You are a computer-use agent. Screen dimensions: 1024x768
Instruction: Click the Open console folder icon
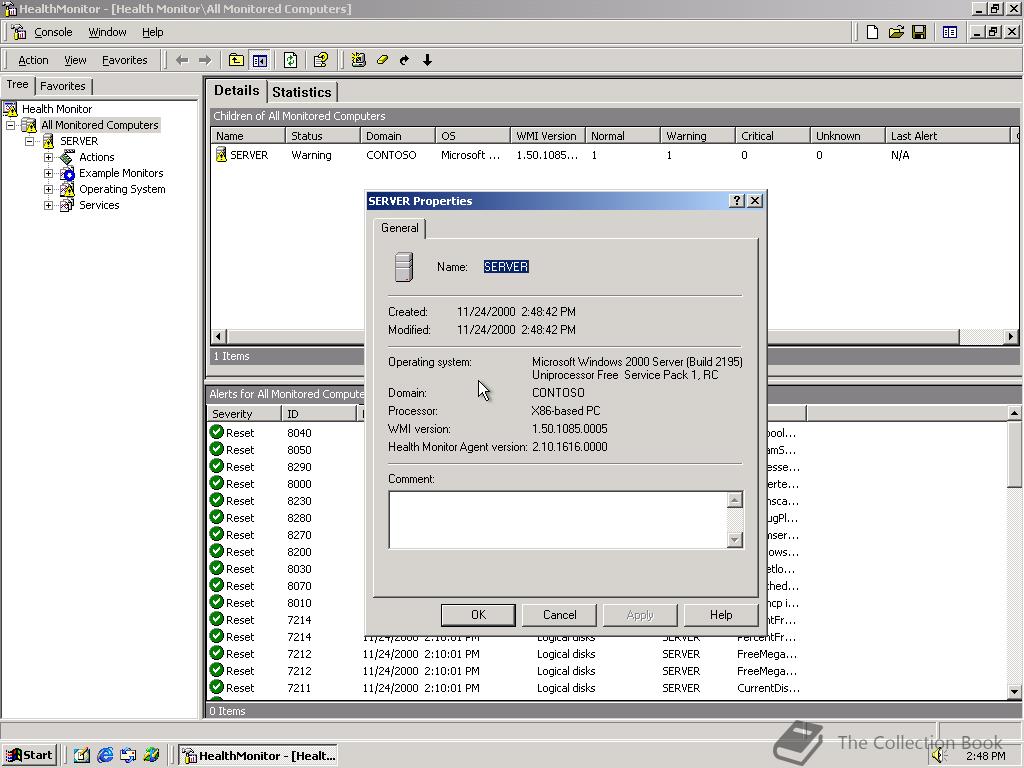(x=896, y=32)
